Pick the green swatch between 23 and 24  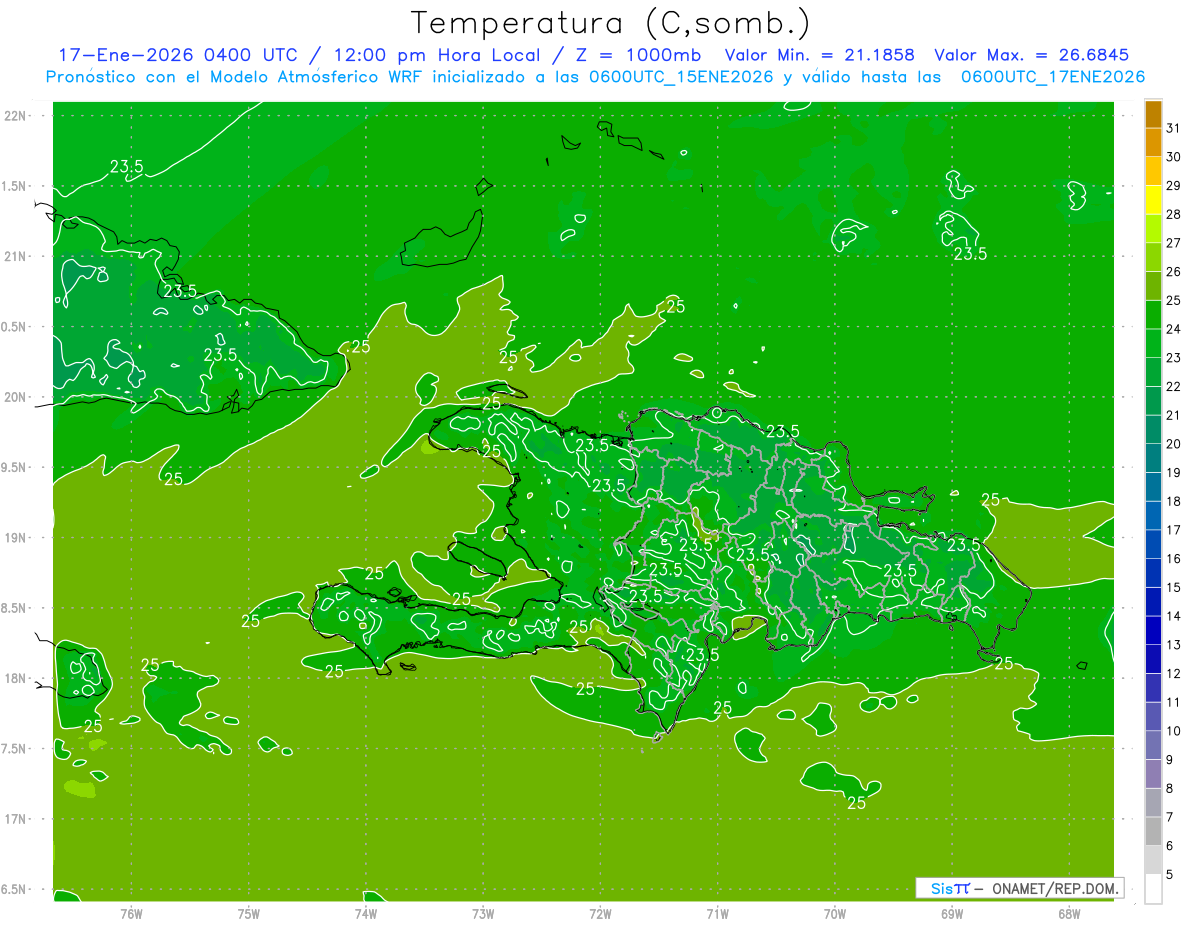click(1153, 343)
